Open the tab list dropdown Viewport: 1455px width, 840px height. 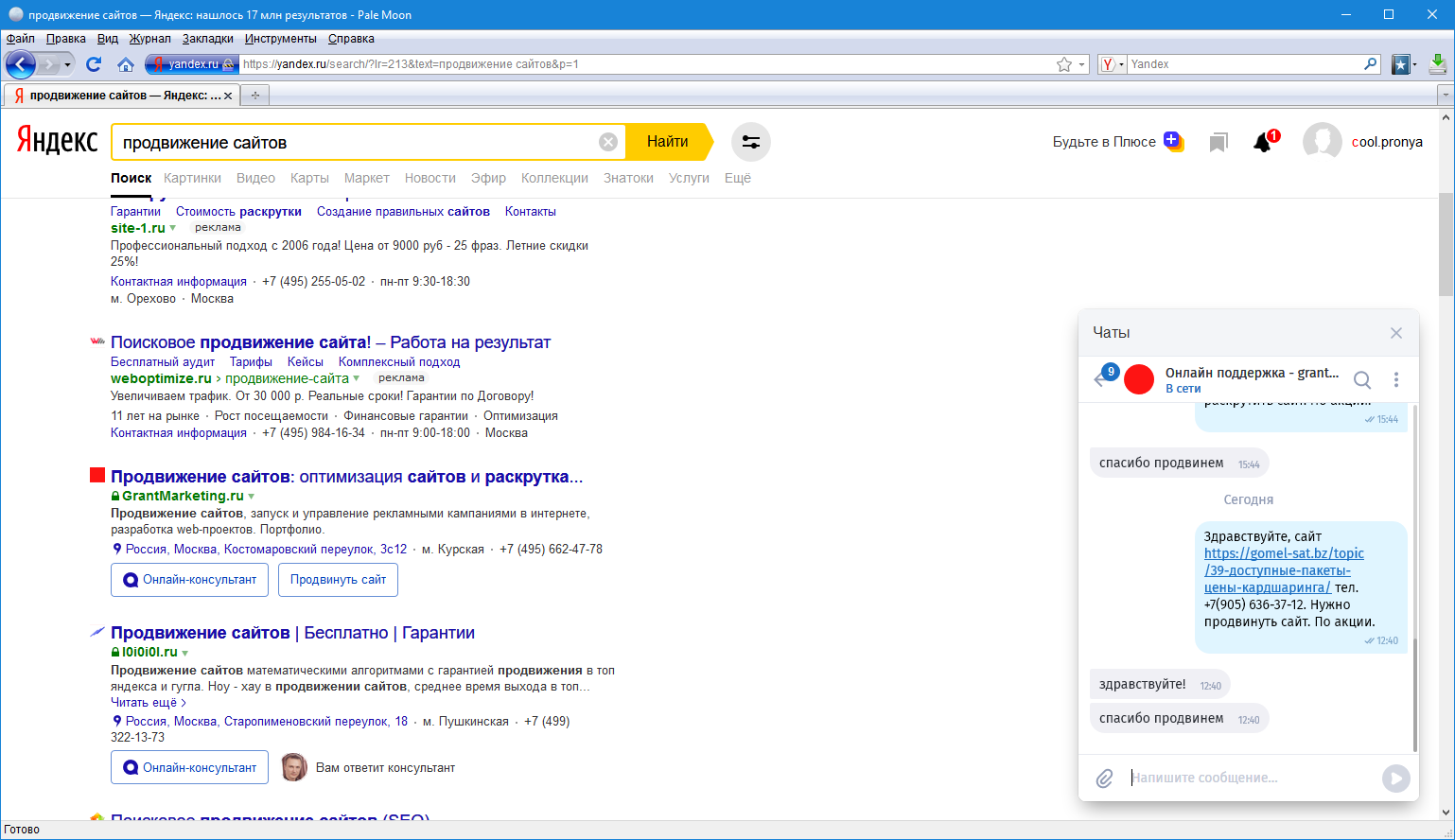pos(1445,96)
